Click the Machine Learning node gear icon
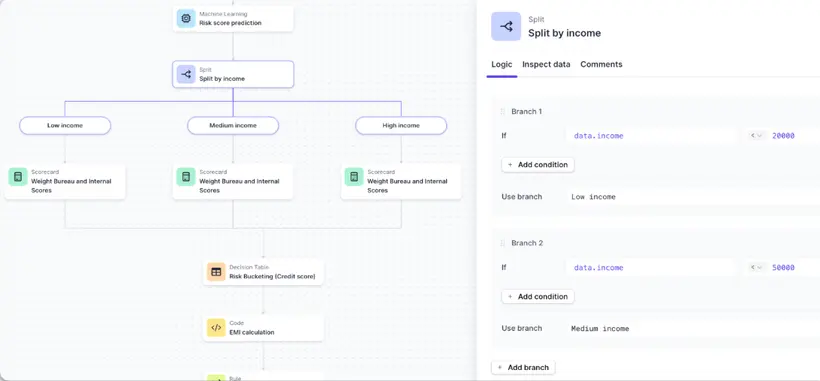This screenshot has width=820, height=381. click(186, 19)
